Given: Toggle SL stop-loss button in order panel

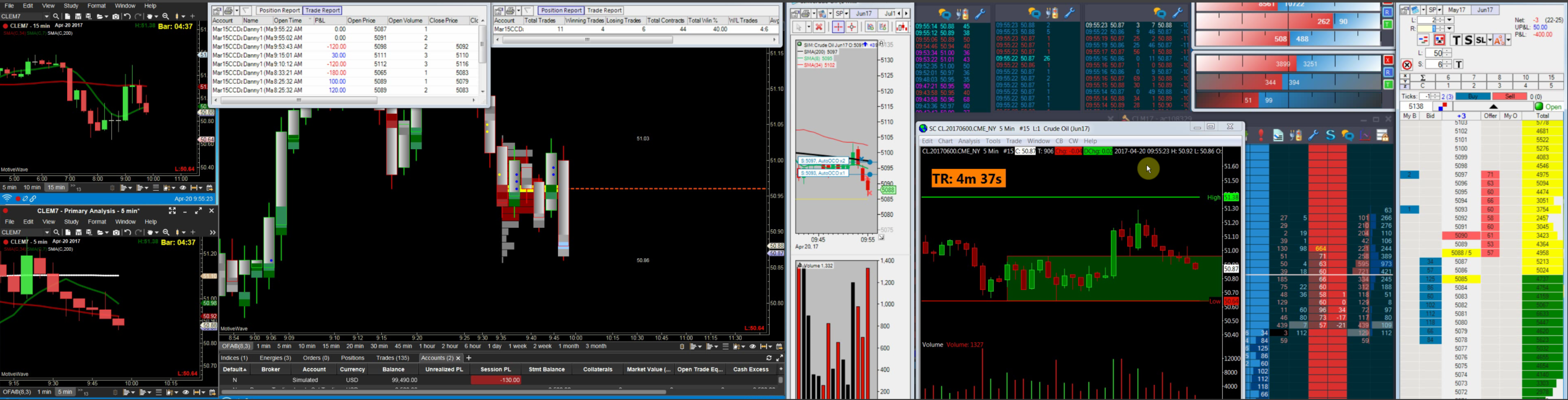Looking at the screenshot, I should 1480,40.
